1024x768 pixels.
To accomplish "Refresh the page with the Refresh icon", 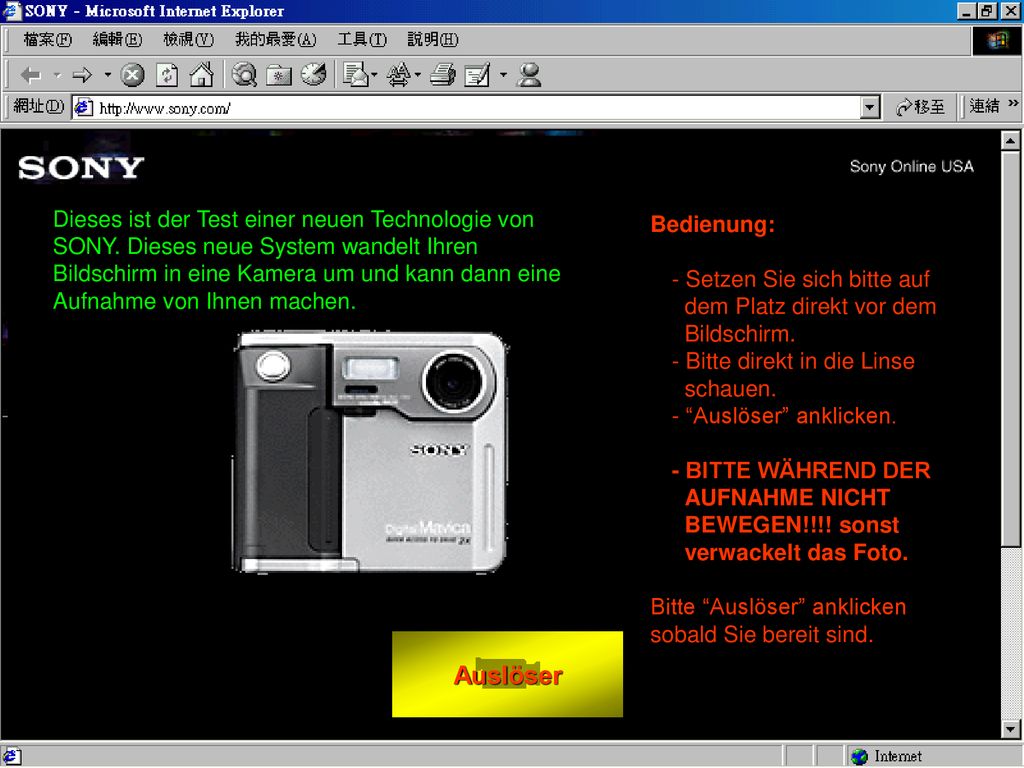I will tap(167, 76).
